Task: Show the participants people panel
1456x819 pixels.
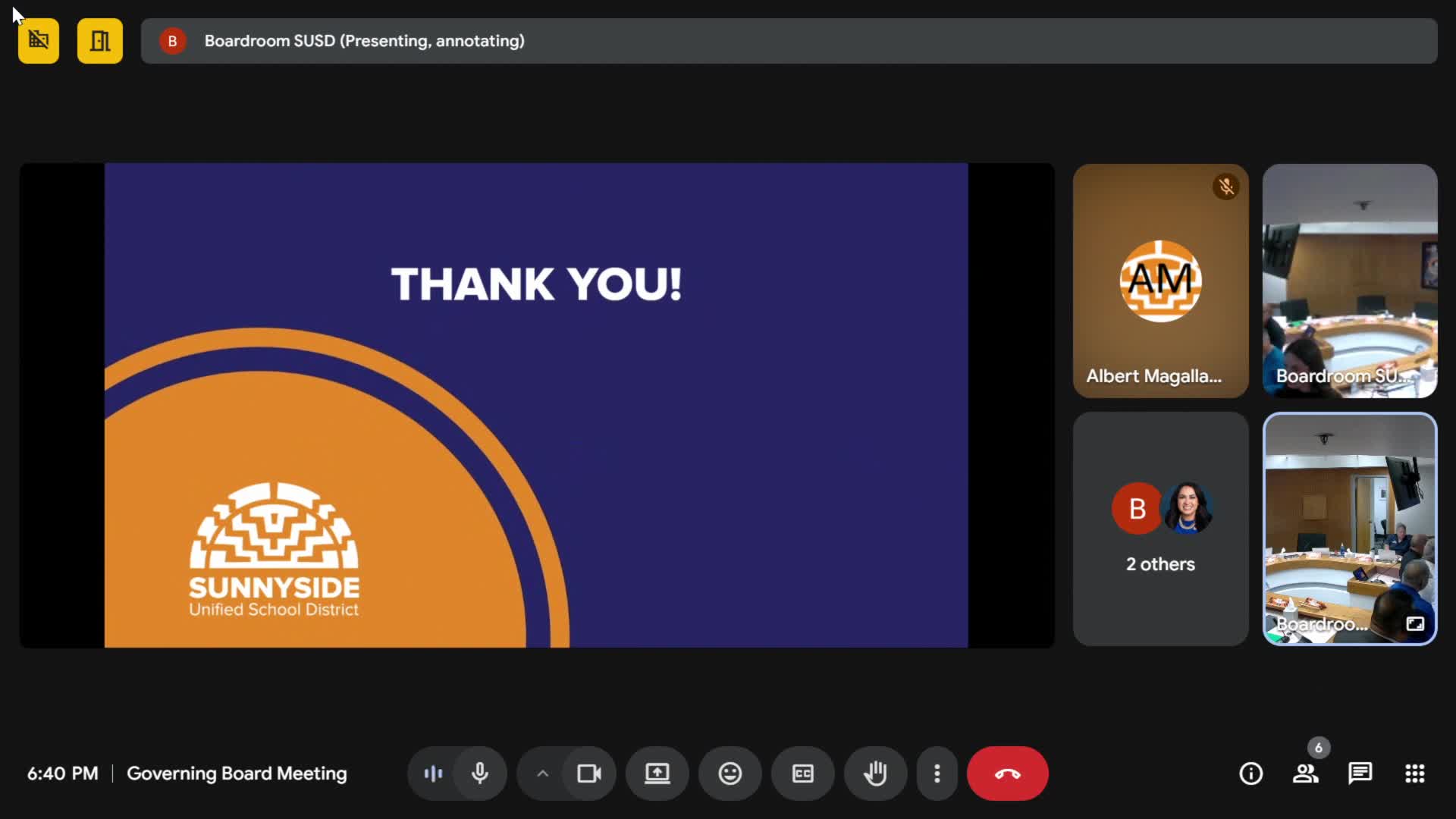Action: tap(1305, 773)
